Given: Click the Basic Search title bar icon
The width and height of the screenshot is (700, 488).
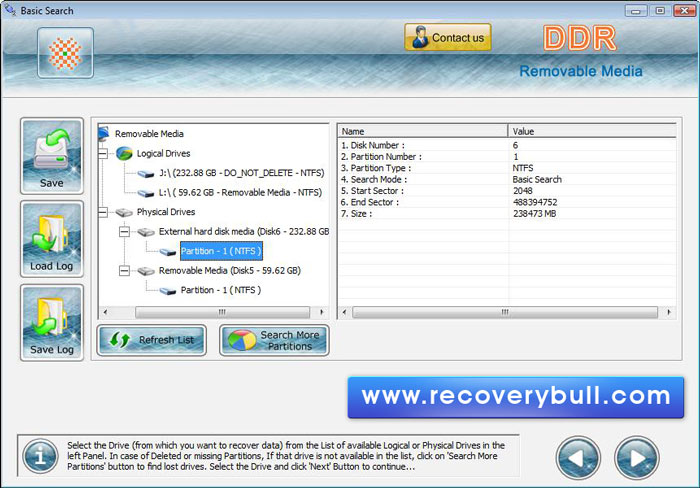Looking at the screenshot, I should 10,9.
